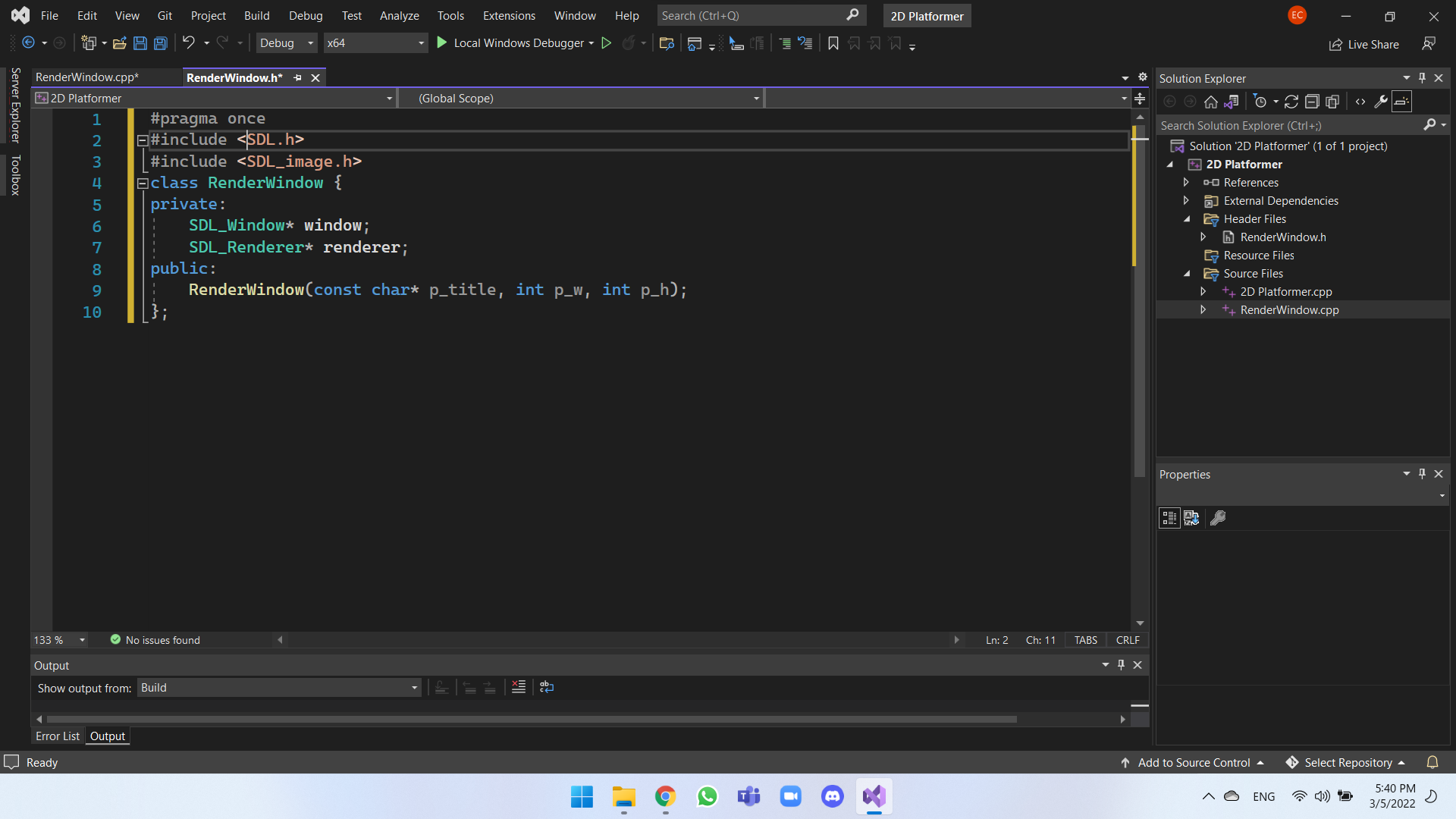This screenshot has width=1456, height=819.
Task: Click Start Without Debugging green outline arrow
Action: (607, 43)
